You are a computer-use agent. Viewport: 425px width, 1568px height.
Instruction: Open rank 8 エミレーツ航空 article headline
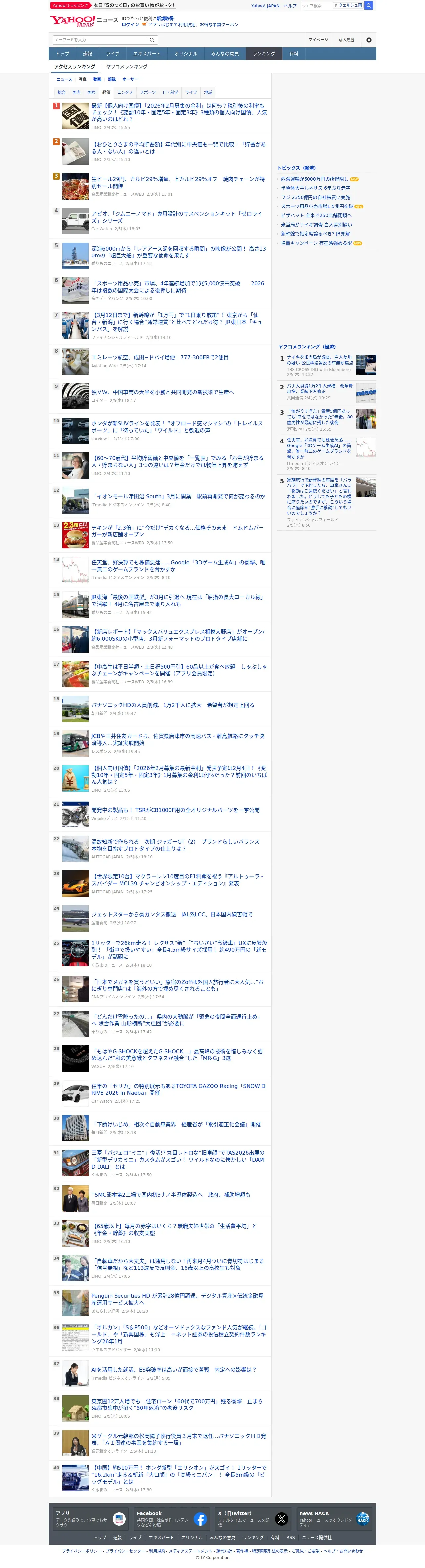160,358
